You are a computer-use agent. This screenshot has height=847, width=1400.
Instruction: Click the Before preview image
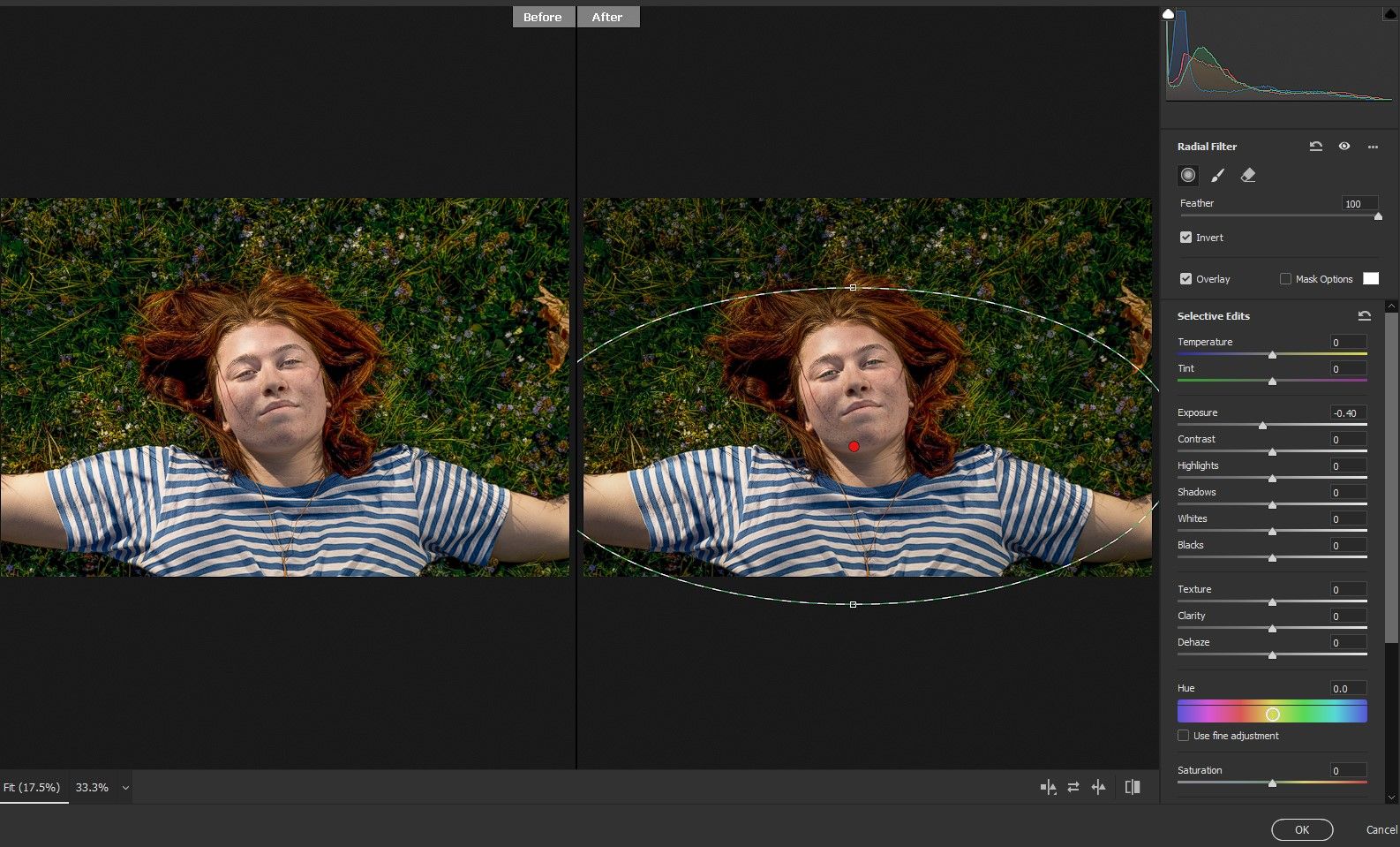tap(284, 388)
